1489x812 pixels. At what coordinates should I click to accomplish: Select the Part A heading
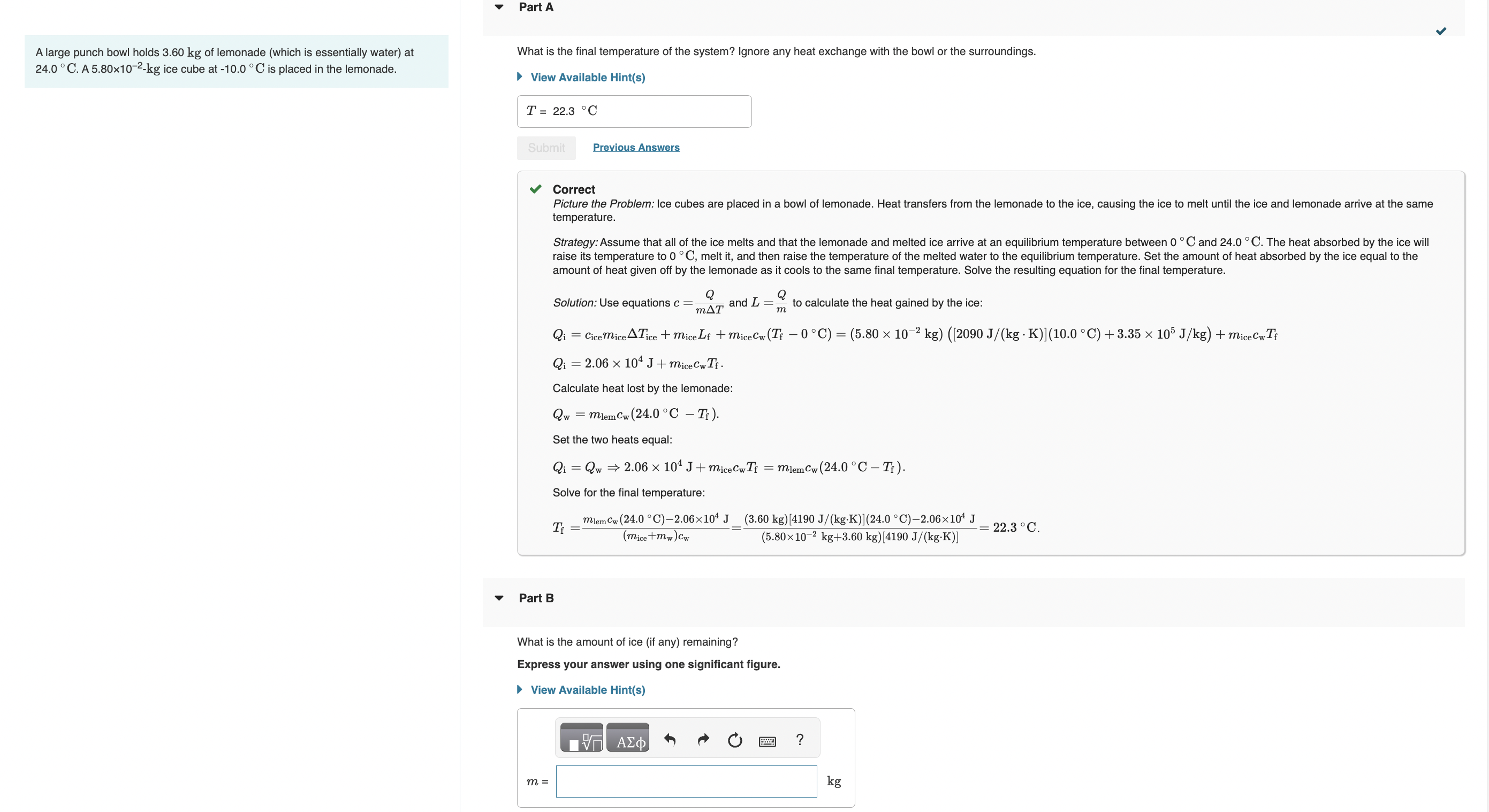tap(535, 7)
